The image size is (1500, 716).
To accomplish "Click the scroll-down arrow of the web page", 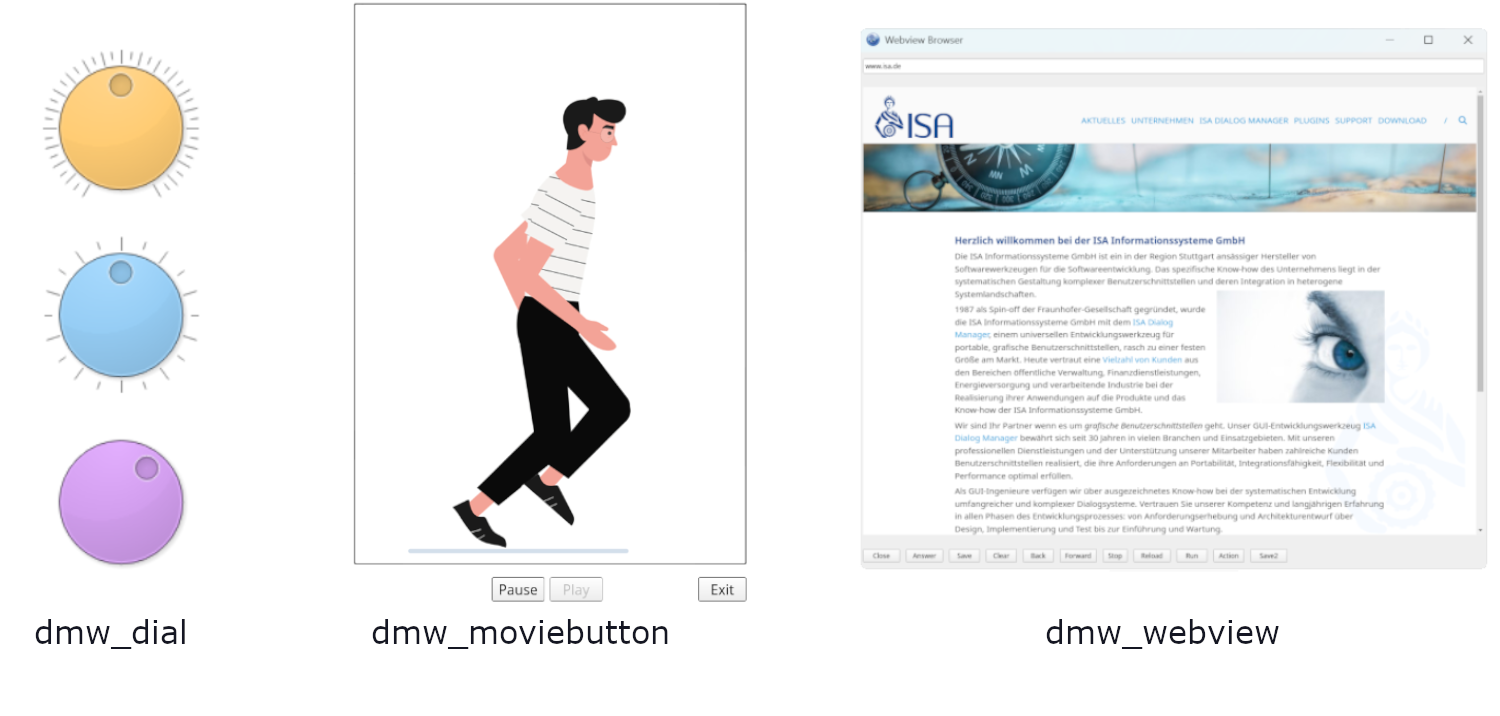I will click(1480, 529).
